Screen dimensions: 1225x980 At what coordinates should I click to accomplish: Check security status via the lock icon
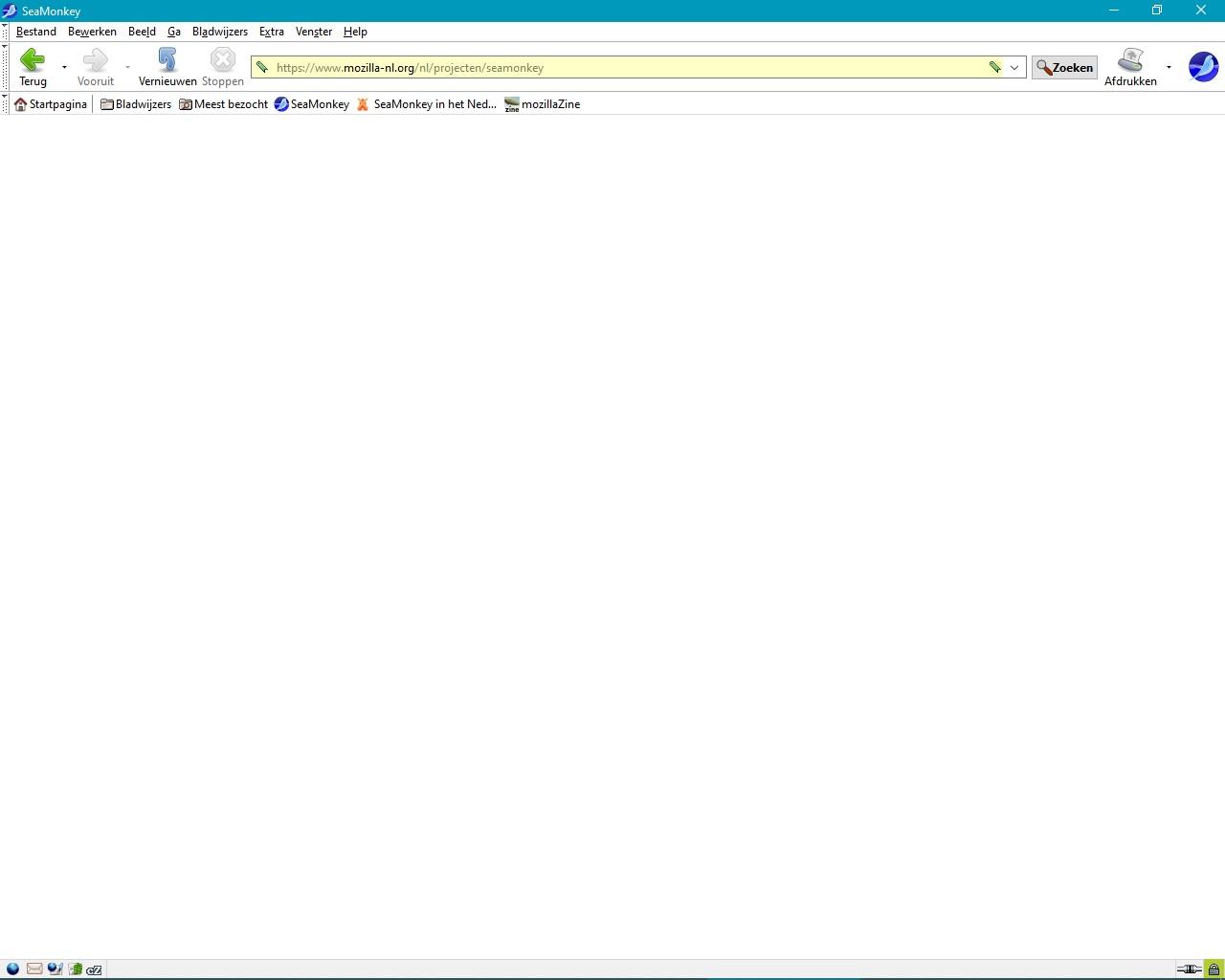[x=1214, y=969]
